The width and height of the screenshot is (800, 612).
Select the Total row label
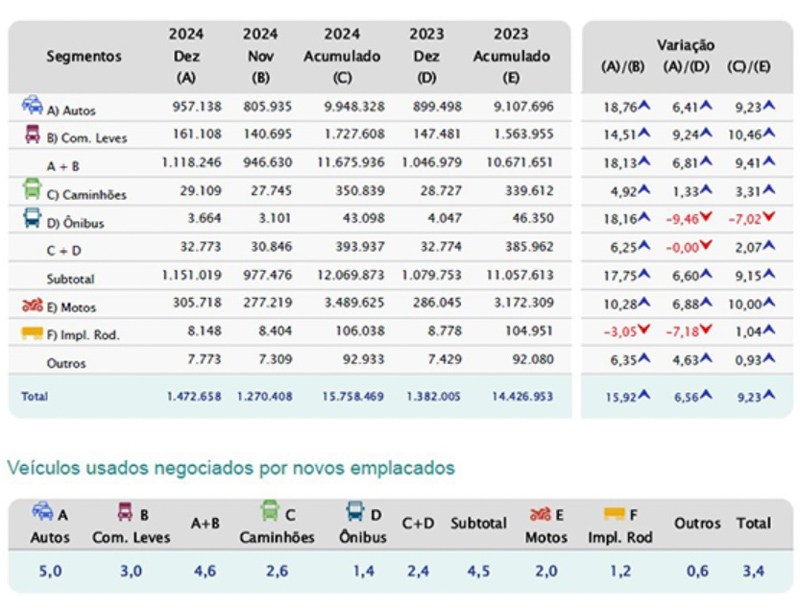[x=34, y=396]
